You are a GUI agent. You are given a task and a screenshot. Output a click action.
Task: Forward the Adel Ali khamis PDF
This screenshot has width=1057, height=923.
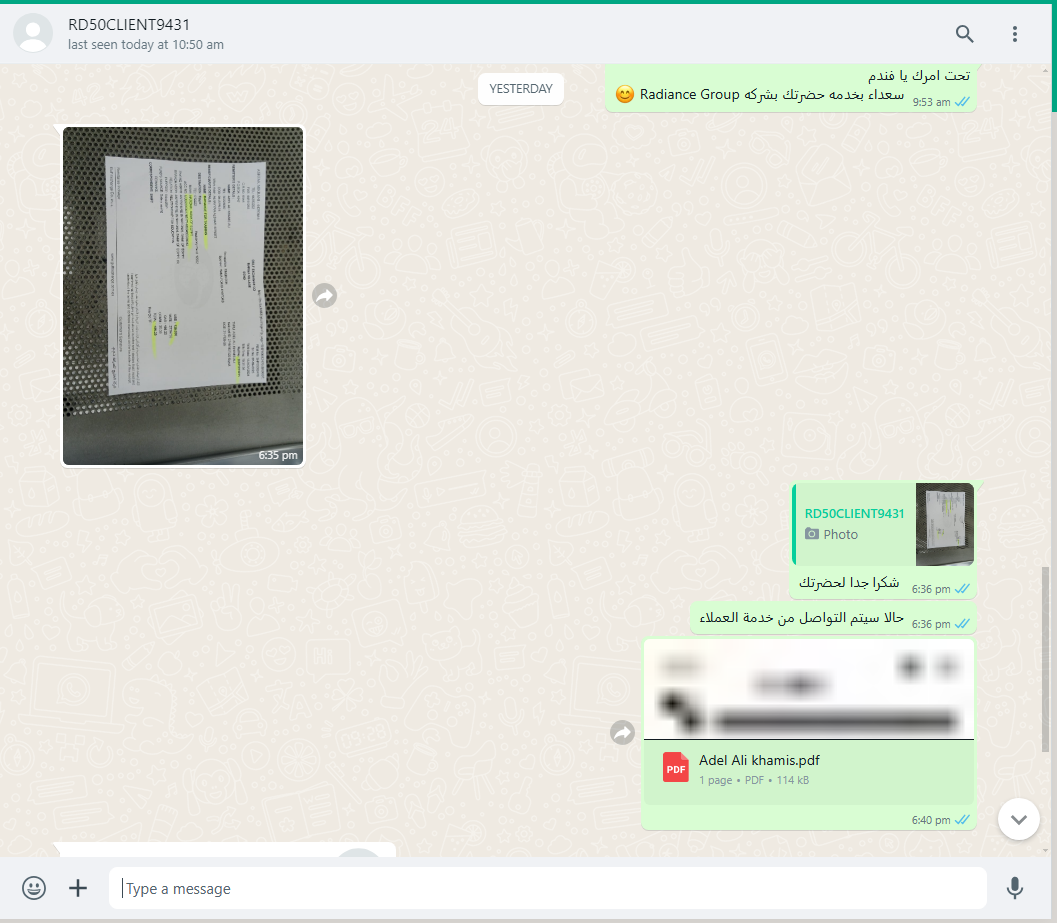(x=622, y=732)
